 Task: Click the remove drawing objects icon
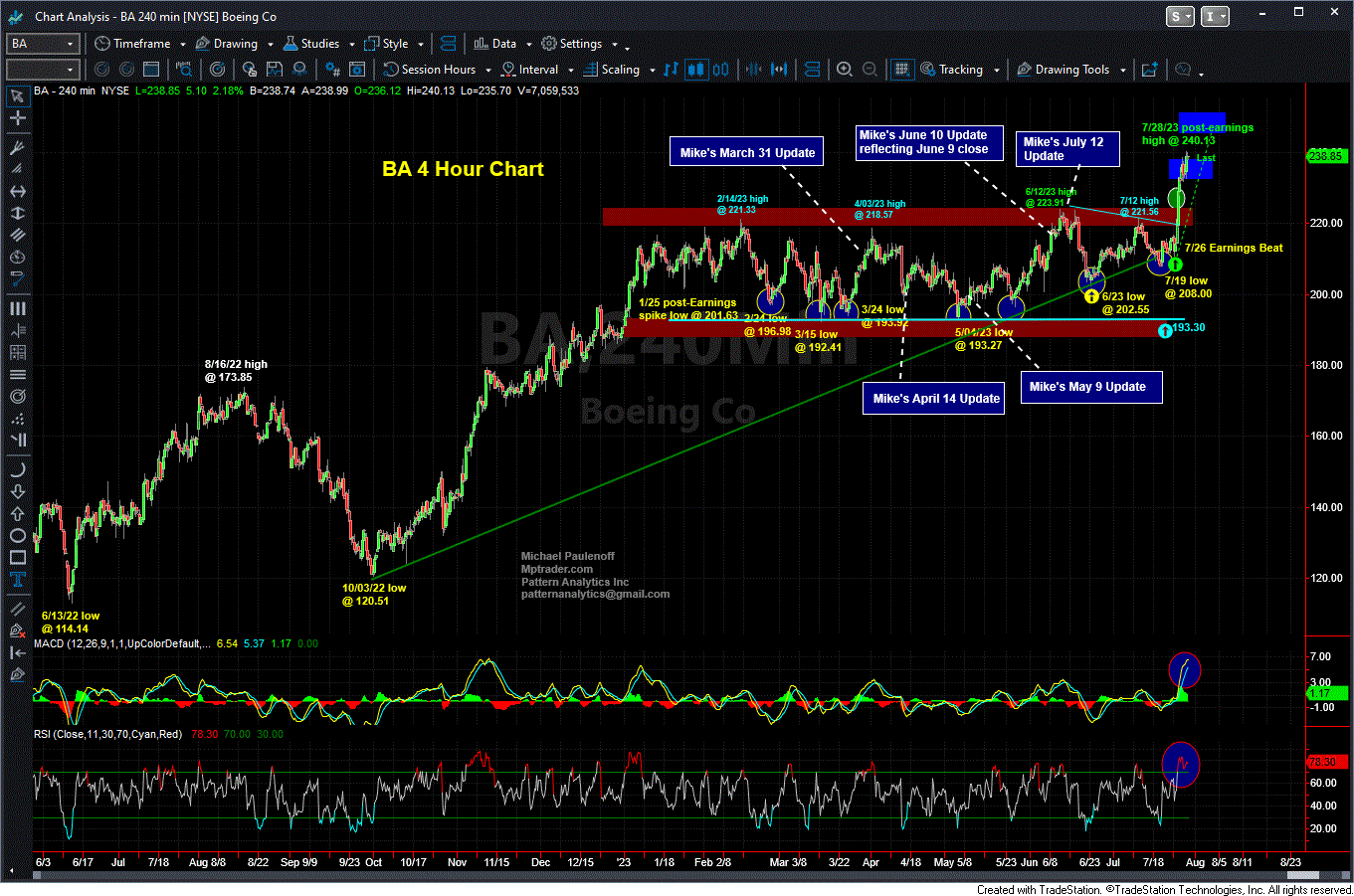17,630
